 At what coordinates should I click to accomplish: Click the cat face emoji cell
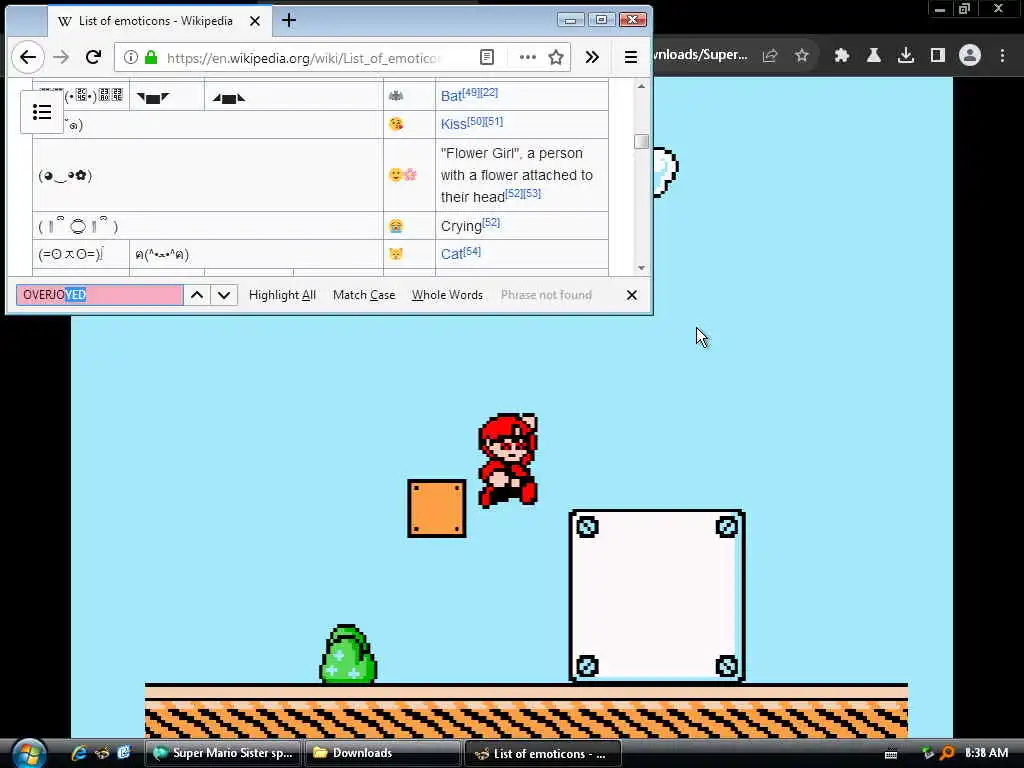pos(396,253)
